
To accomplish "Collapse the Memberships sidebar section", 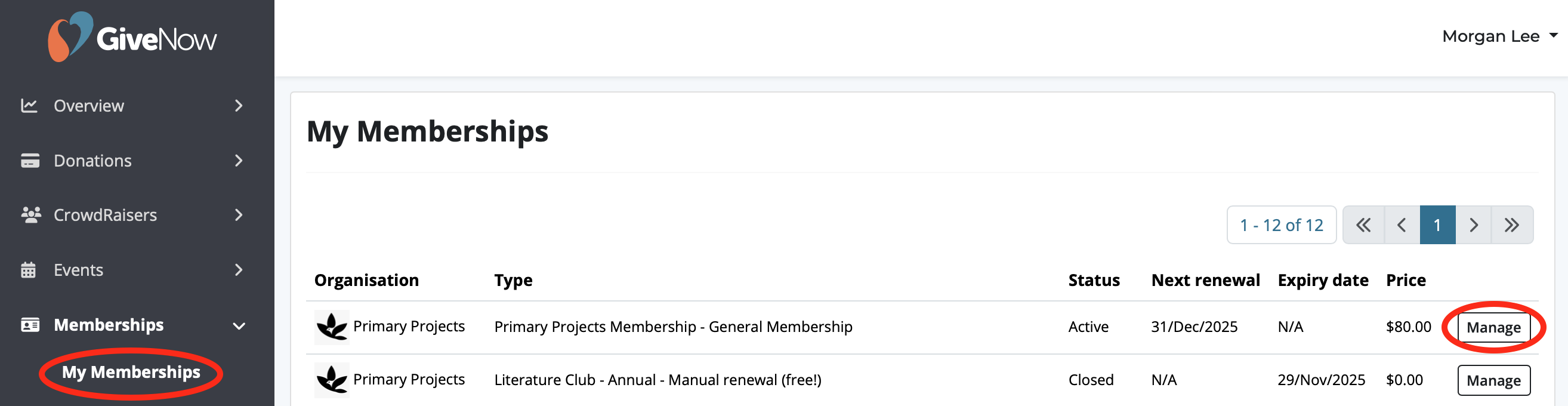I will [239, 324].
